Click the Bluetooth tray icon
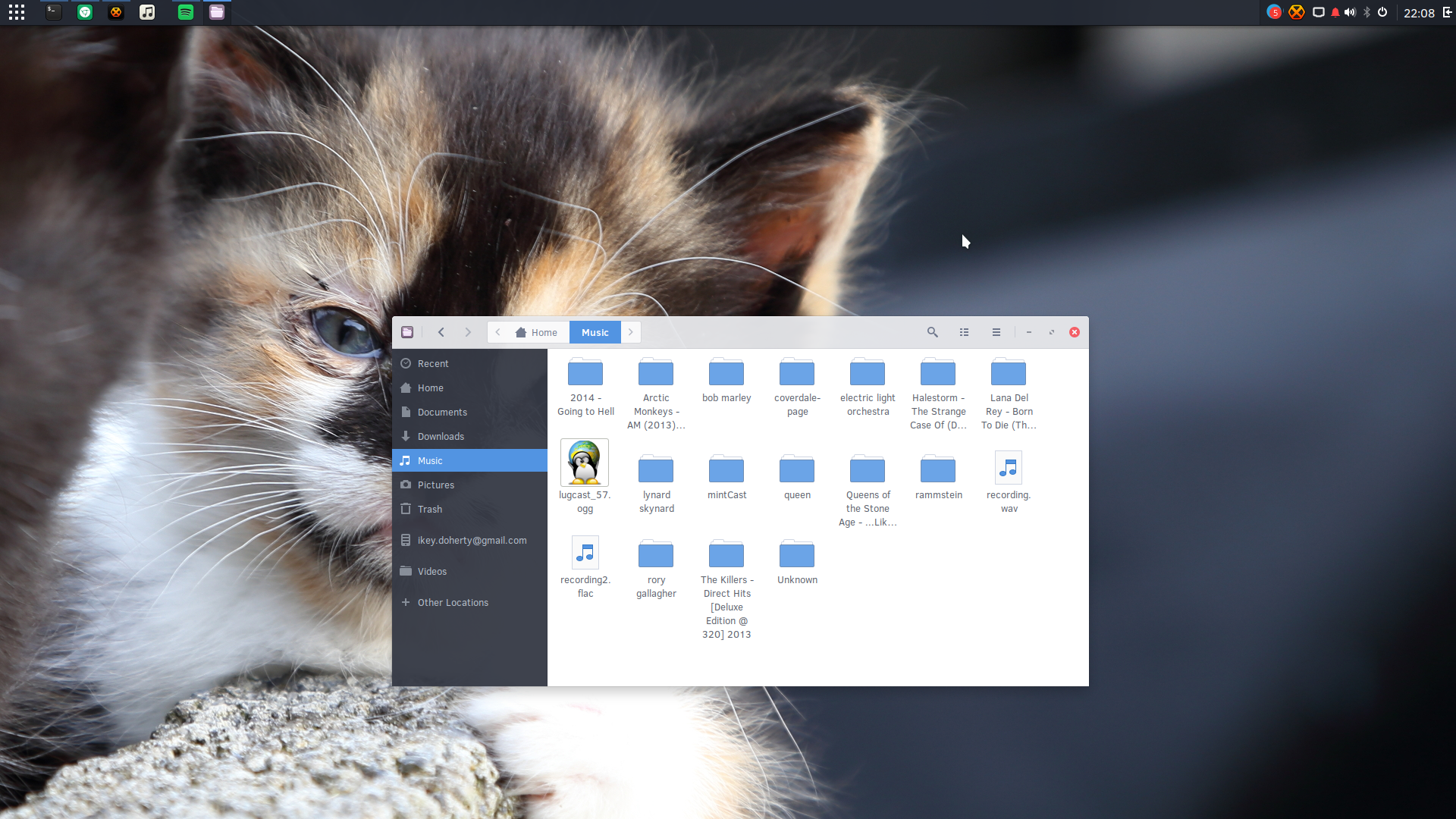This screenshot has width=1456, height=819. (1367, 12)
